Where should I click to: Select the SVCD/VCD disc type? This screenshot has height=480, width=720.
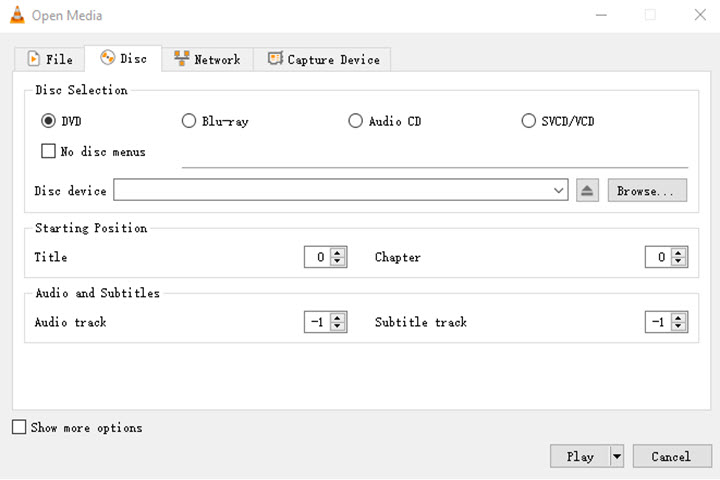[529, 121]
